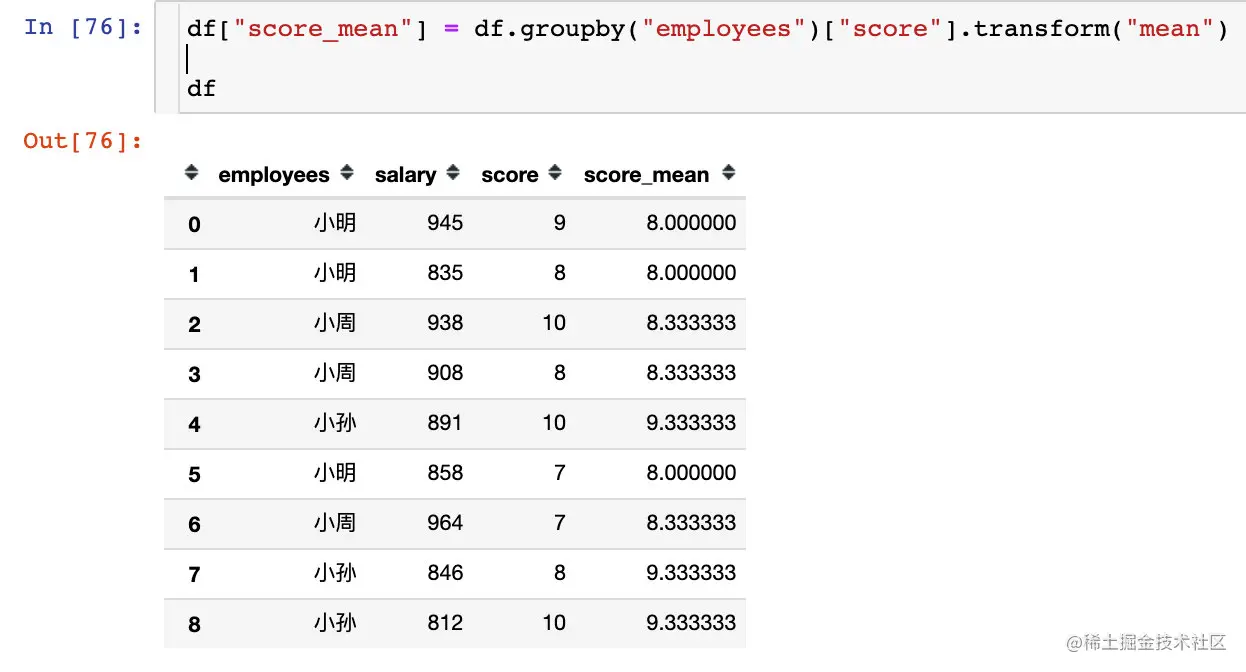Click salary value 846
This screenshot has width=1246, height=672.
point(445,573)
